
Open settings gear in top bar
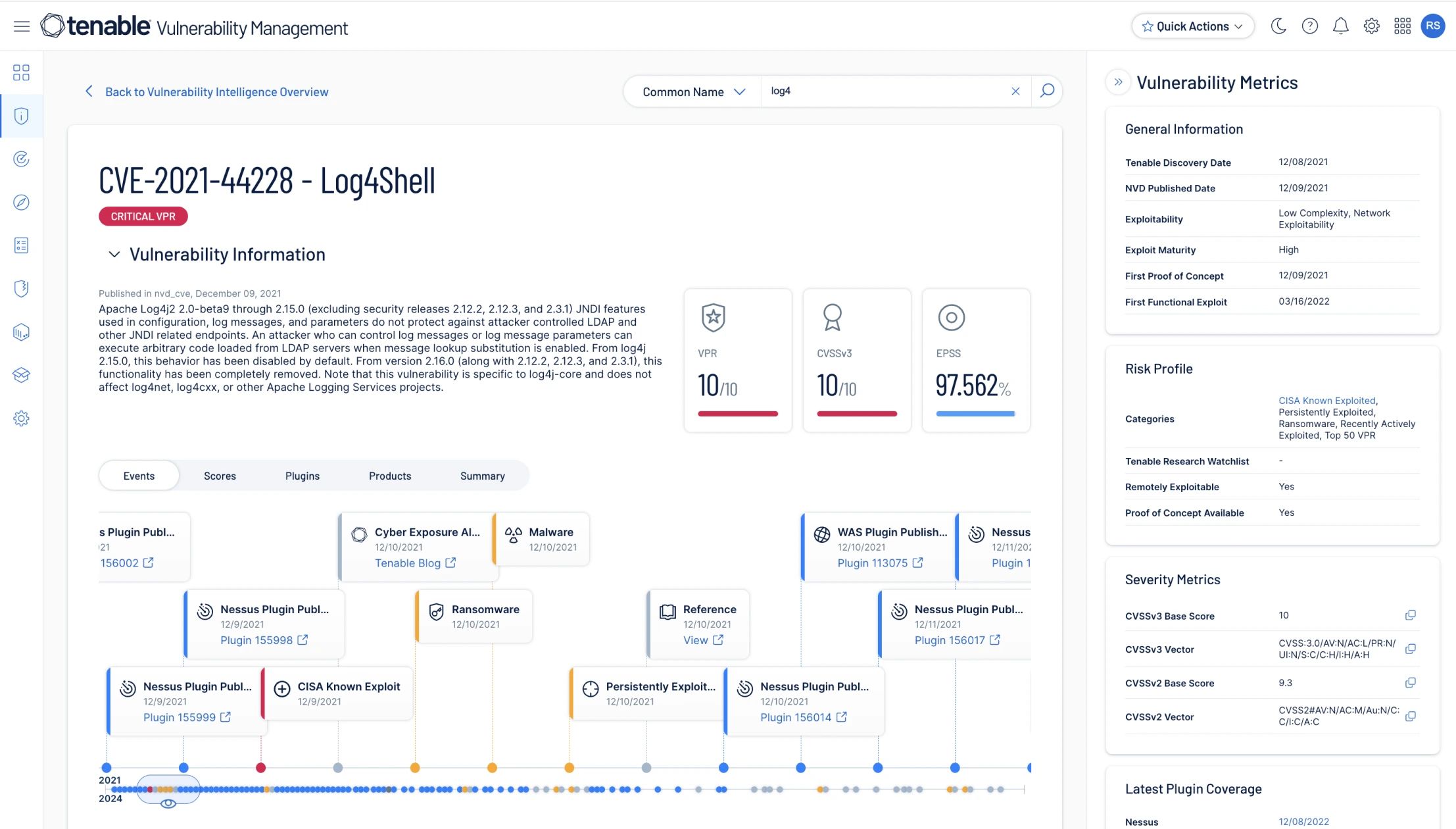tap(1371, 26)
